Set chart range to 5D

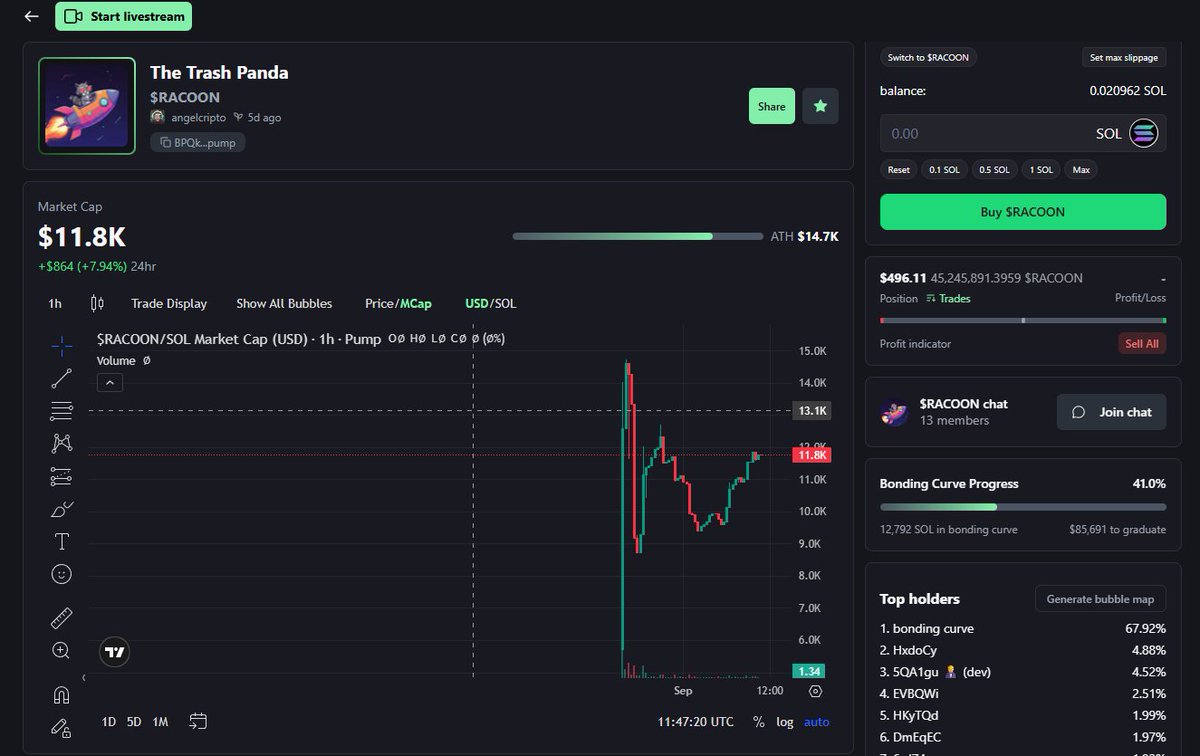tap(134, 722)
